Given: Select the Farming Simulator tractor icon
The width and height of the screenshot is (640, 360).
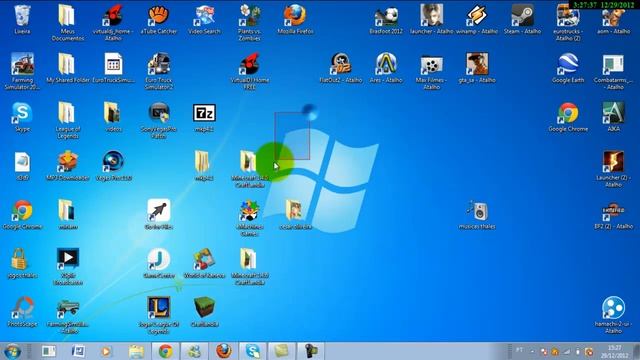Looking at the screenshot, I should pos(22,65).
